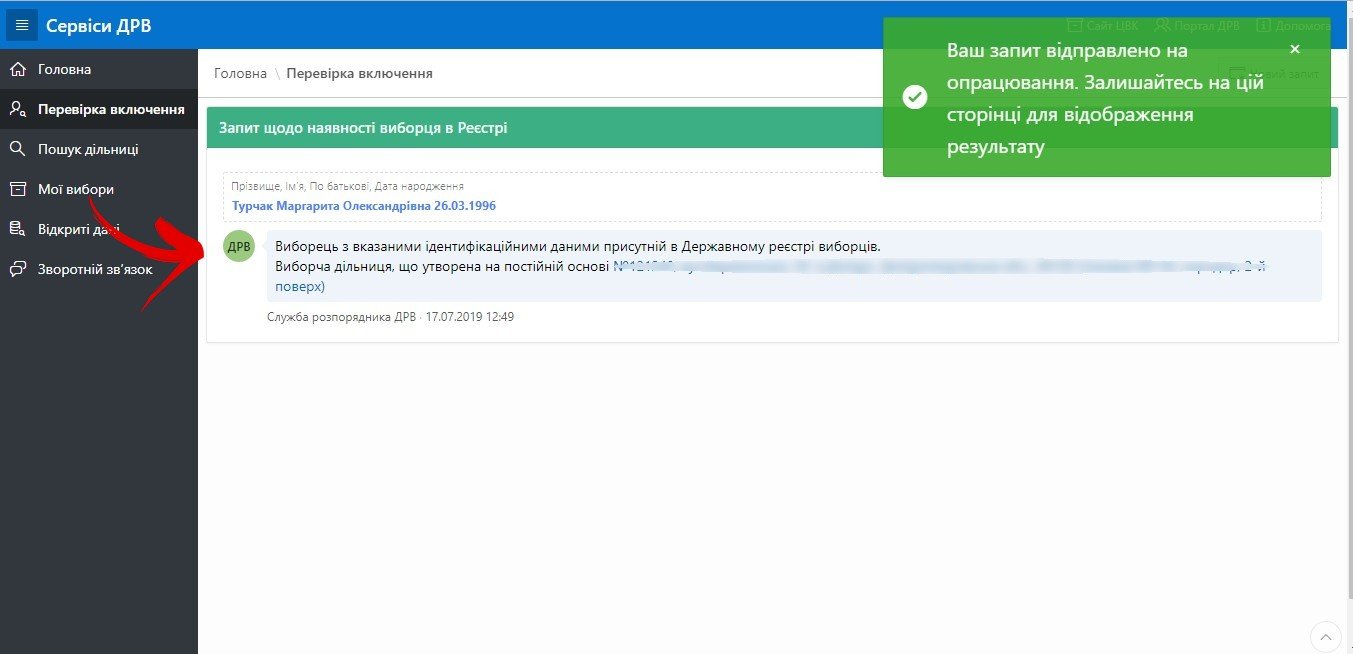
Task: Open the Зворотній зв'язок chat icon
Action: click(17, 269)
